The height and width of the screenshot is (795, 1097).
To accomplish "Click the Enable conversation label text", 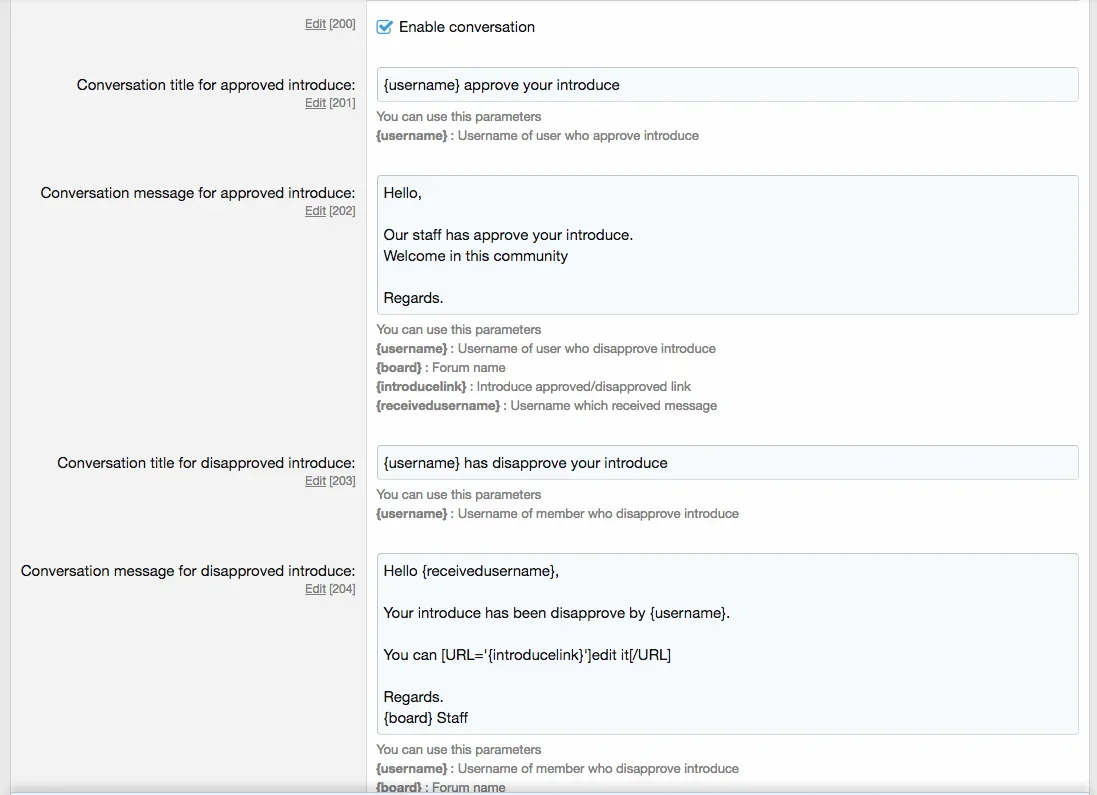I will [x=466, y=27].
